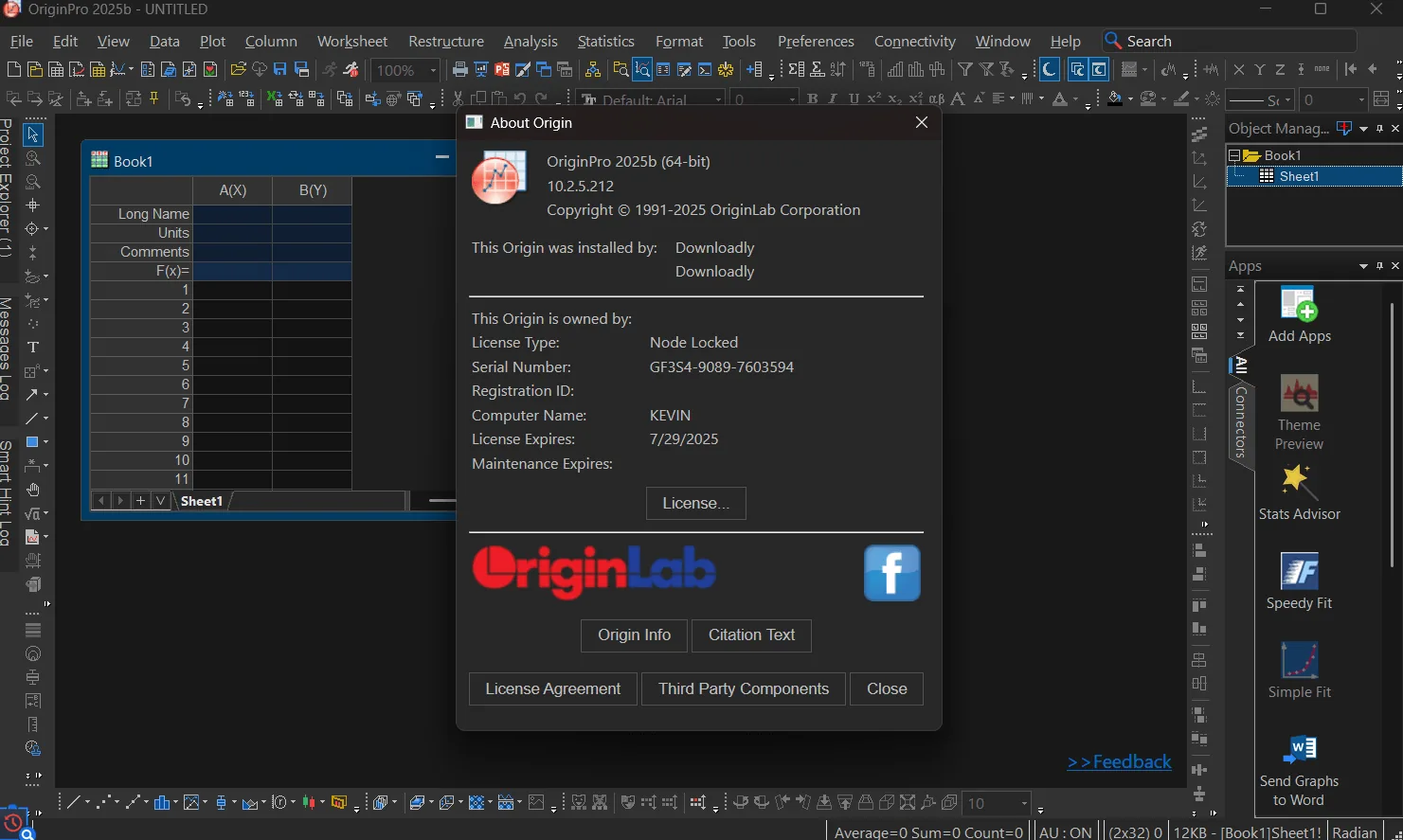
Task: Select the Text tool (T) in Tools toolbar
Action: [32, 348]
